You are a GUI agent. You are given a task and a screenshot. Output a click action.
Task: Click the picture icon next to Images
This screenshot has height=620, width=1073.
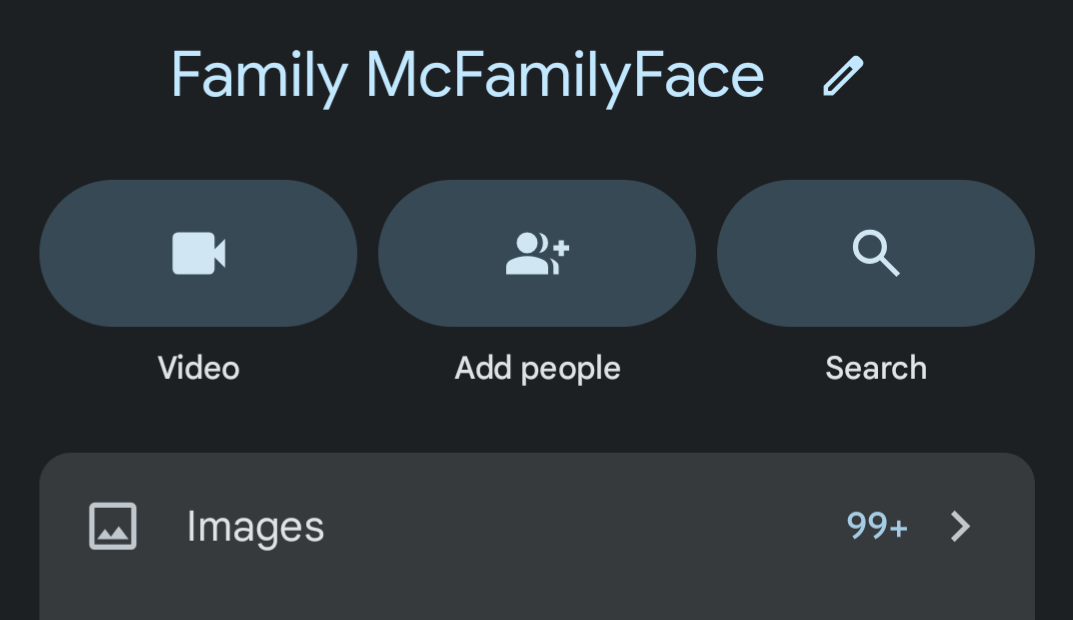(x=113, y=526)
